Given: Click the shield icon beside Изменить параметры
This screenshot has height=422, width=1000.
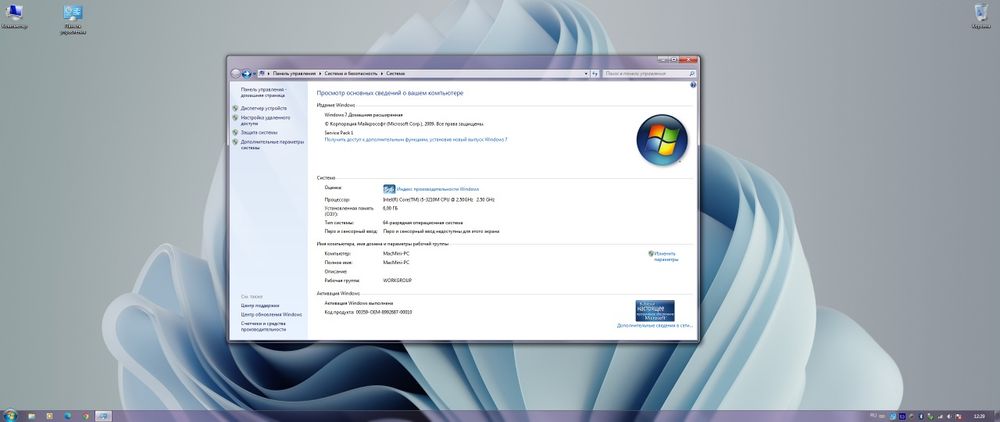Looking at the screenshot, I should [x=651, y=253].
